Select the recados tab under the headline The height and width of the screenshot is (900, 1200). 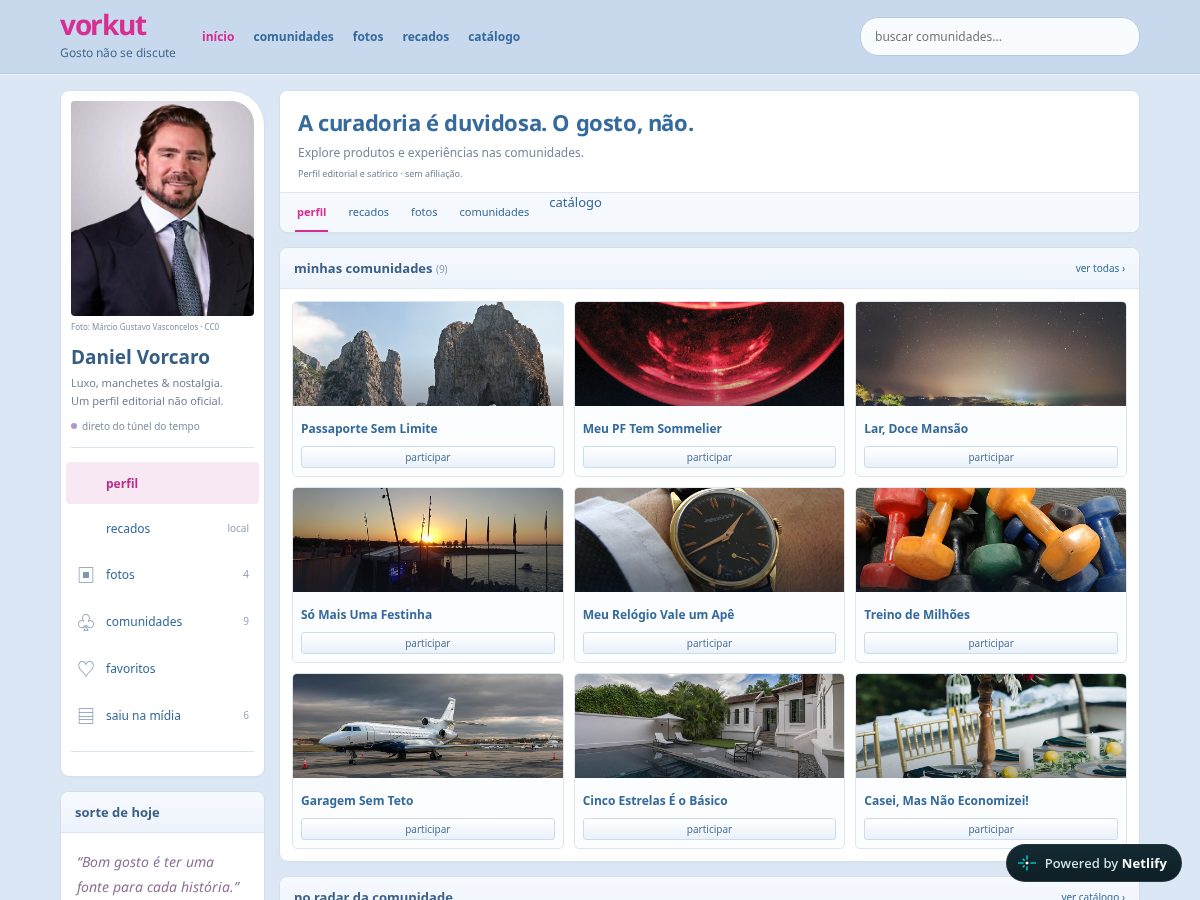pos(369,212)
